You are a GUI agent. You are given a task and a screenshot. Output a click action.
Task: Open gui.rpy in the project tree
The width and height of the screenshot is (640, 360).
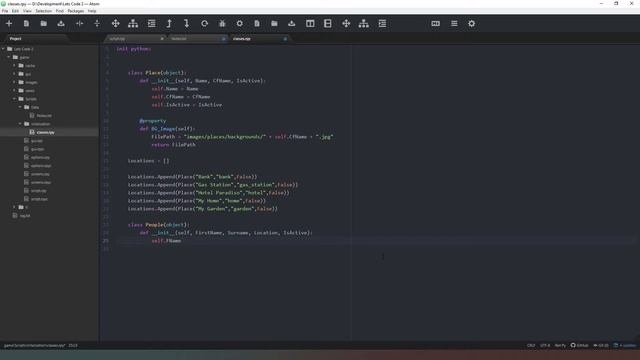point(36,140)
